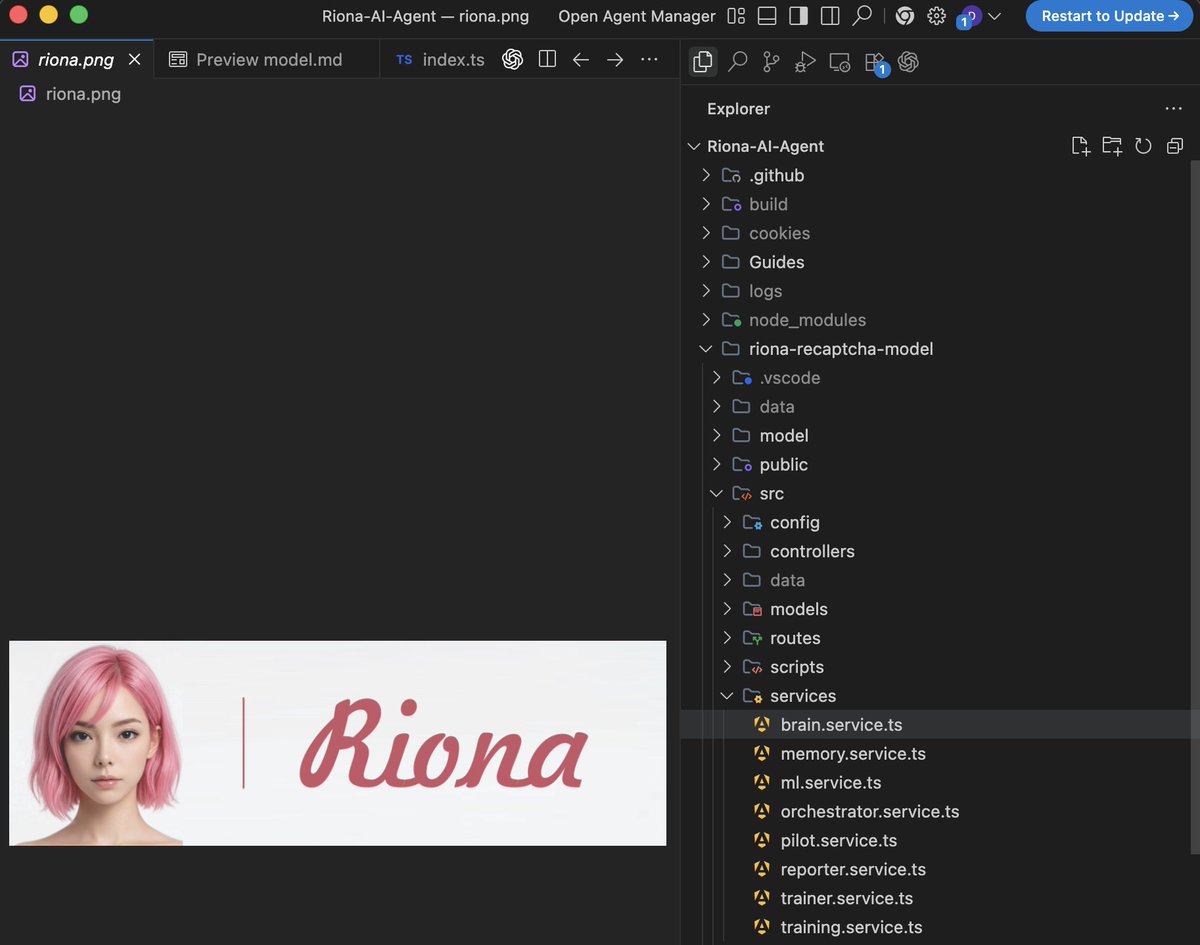Screen dimensions: 1200x945
Task: Open the Search view in activity bar
Action: pyautogui.click(x=737, y=62)
